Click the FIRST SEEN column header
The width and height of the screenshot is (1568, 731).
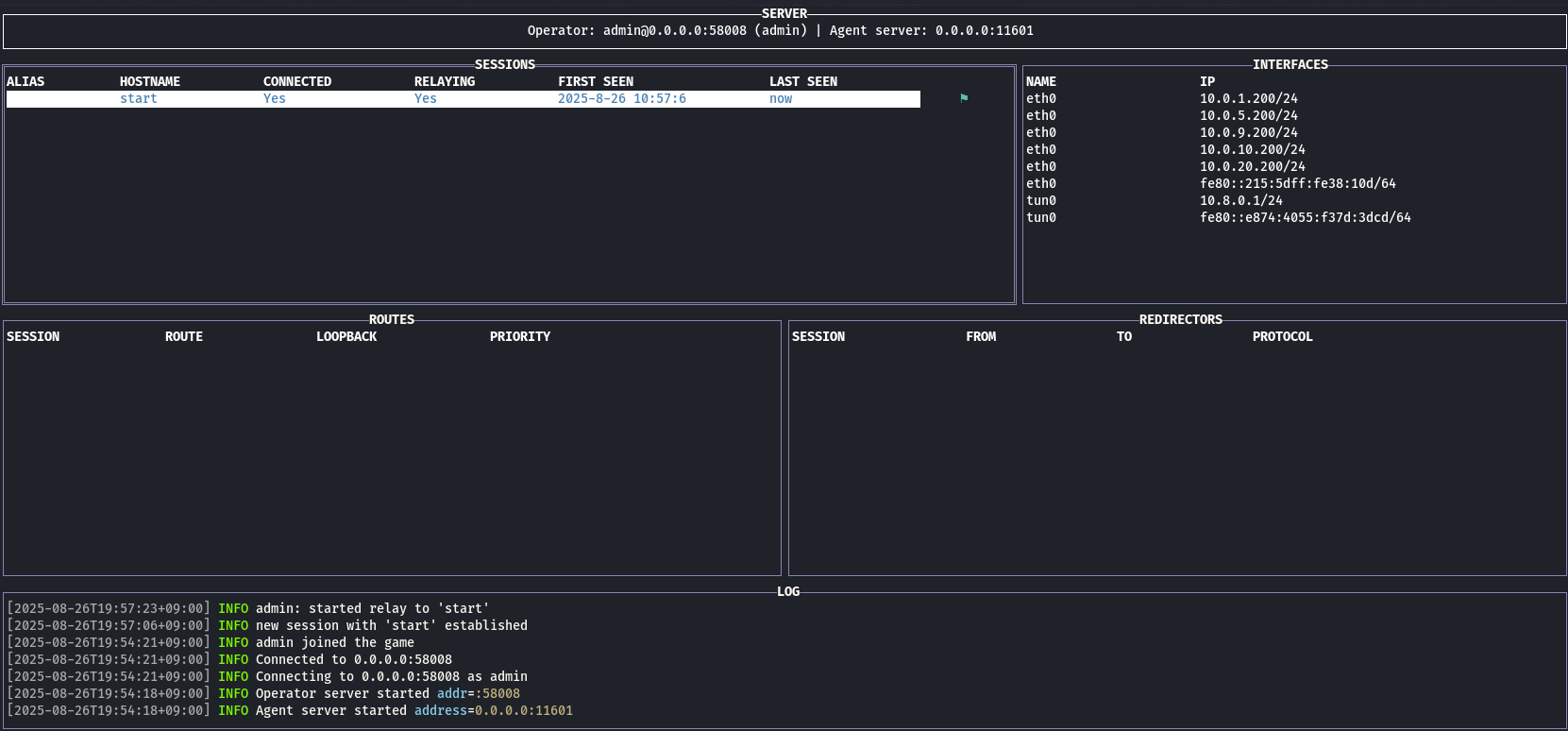596,82
